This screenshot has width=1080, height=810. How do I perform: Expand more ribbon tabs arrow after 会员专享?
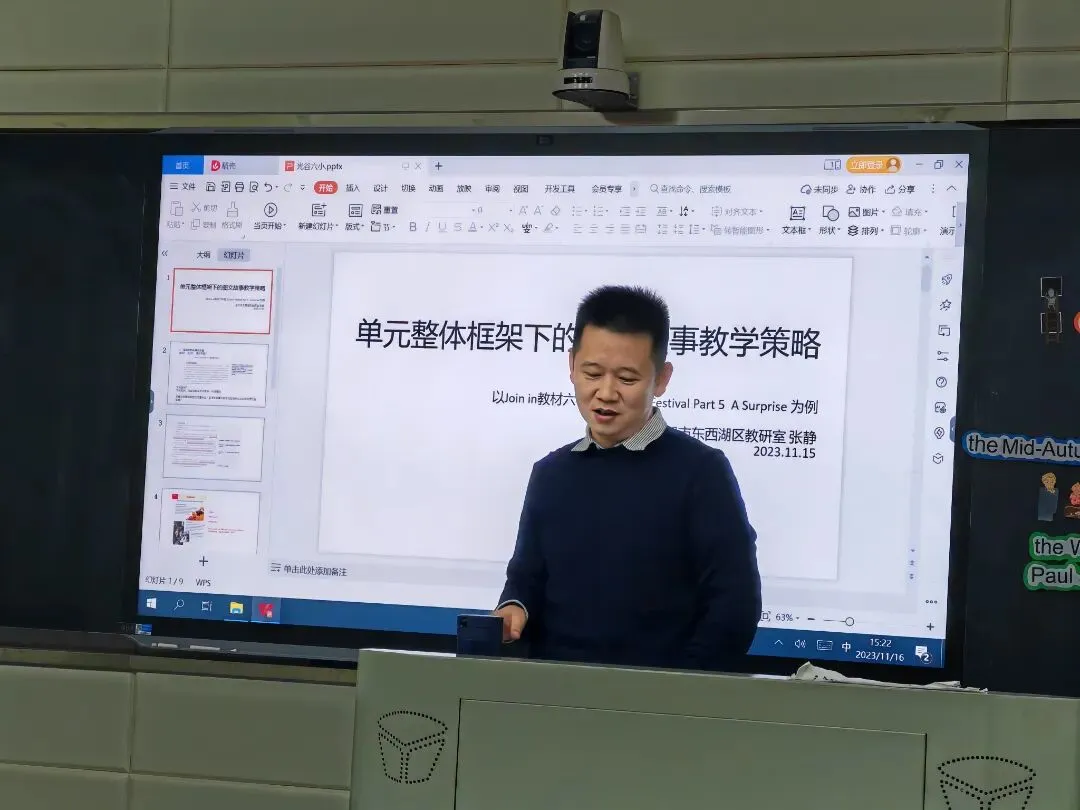click(x=634, y=188)
